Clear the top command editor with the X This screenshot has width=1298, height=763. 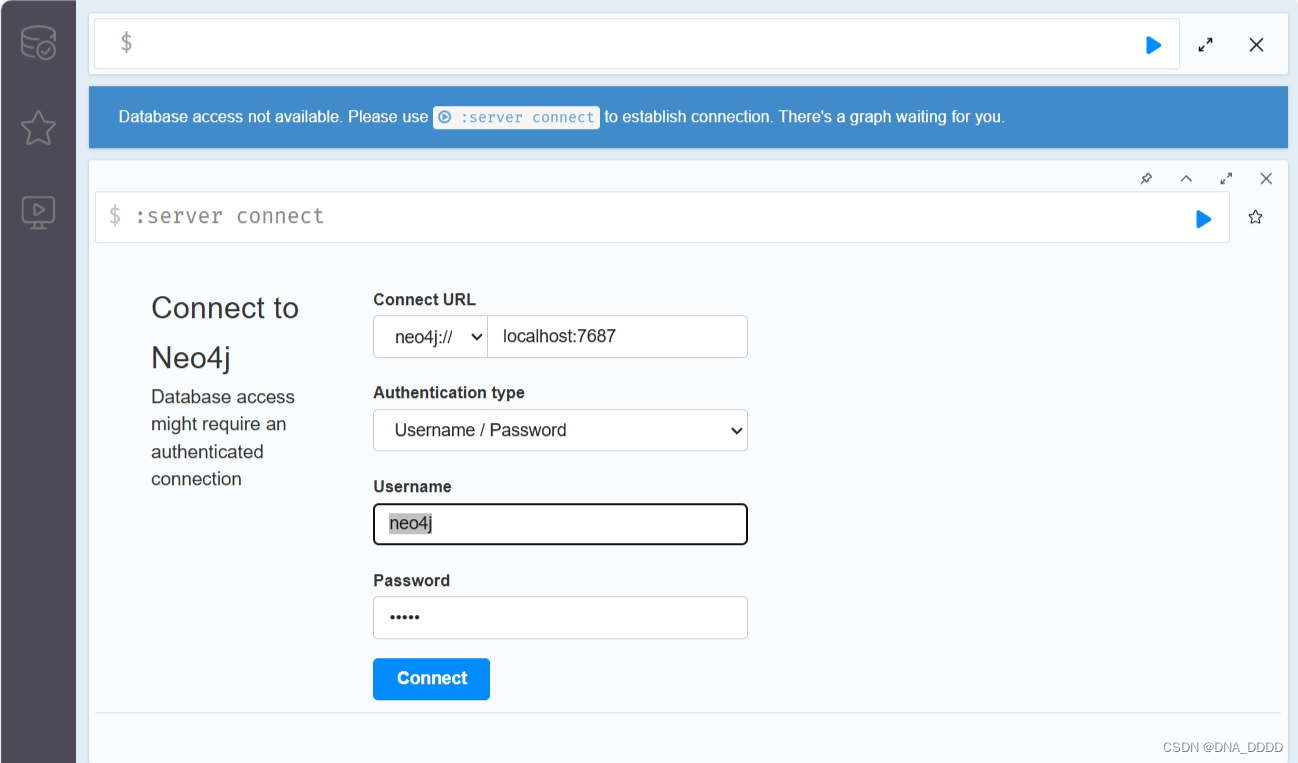pos(1256,44)
